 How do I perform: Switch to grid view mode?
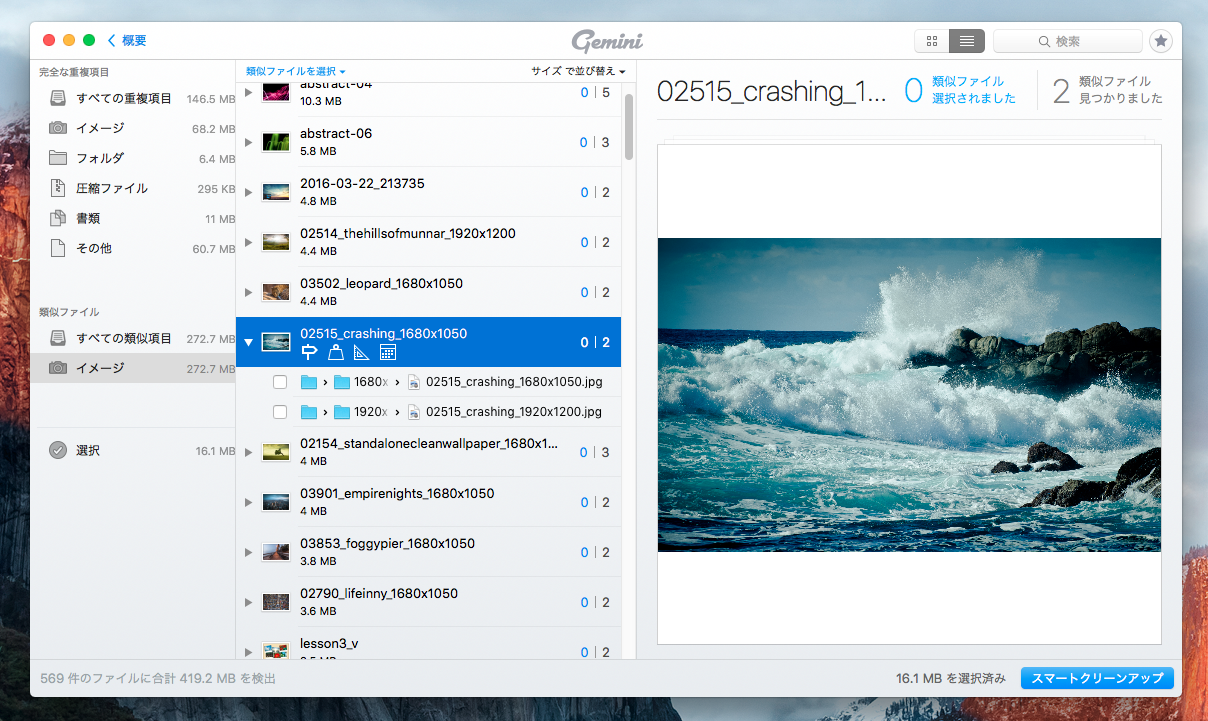click(932, 41)
